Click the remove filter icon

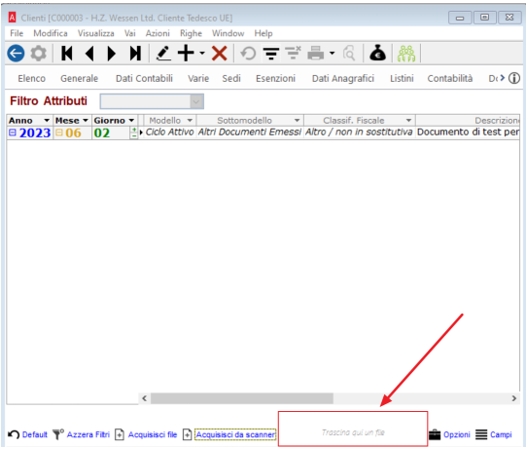point(293,53)
